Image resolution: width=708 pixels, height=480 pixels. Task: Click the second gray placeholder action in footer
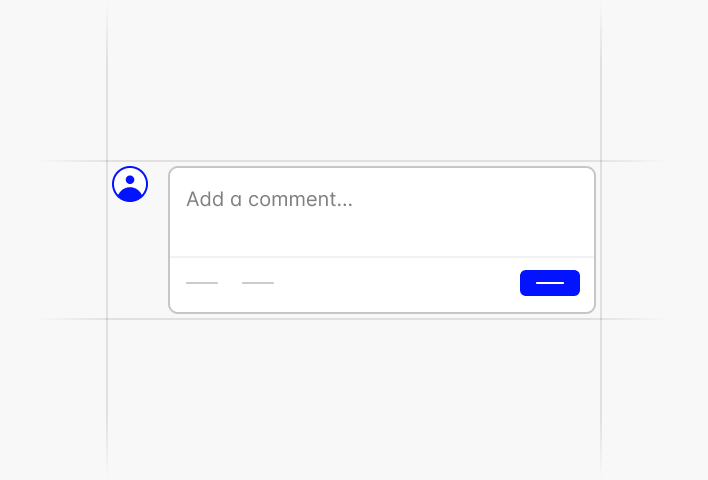258,283
